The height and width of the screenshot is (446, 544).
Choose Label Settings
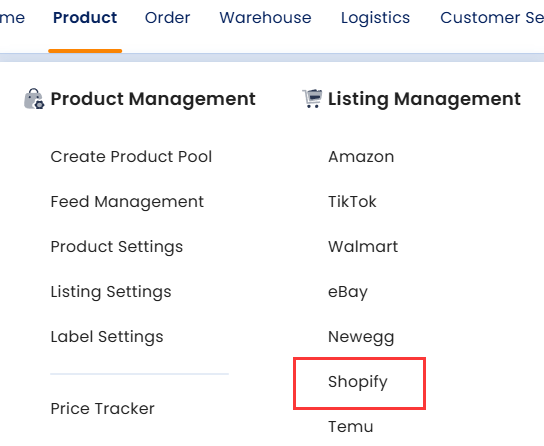[107, 337]
